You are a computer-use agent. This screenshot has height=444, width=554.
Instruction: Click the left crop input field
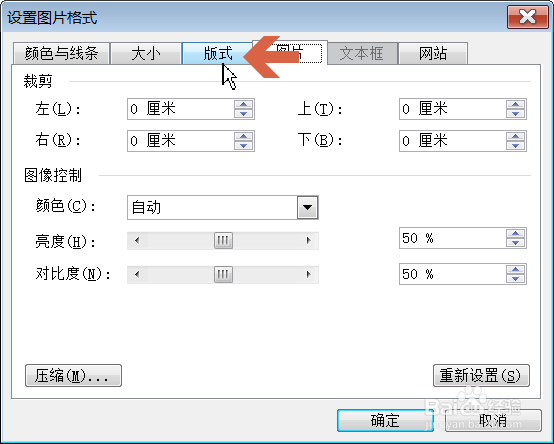[181, 109]
